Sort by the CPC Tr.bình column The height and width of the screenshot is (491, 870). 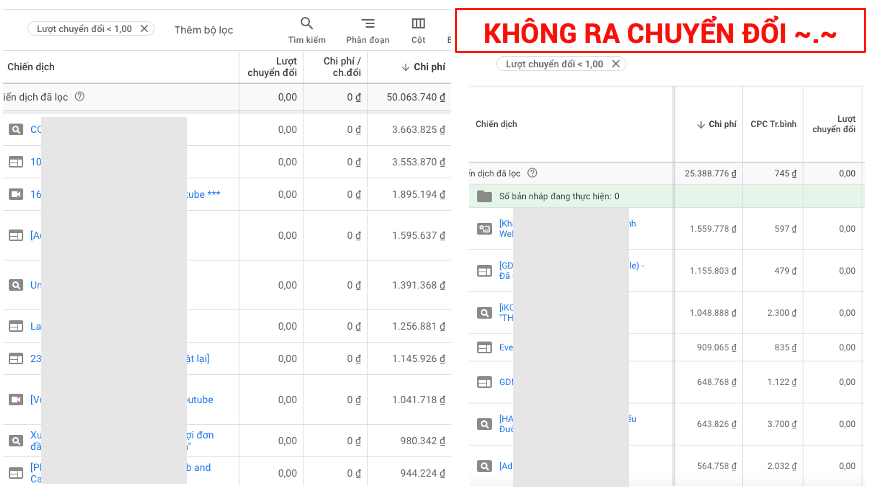click(773, 124)
